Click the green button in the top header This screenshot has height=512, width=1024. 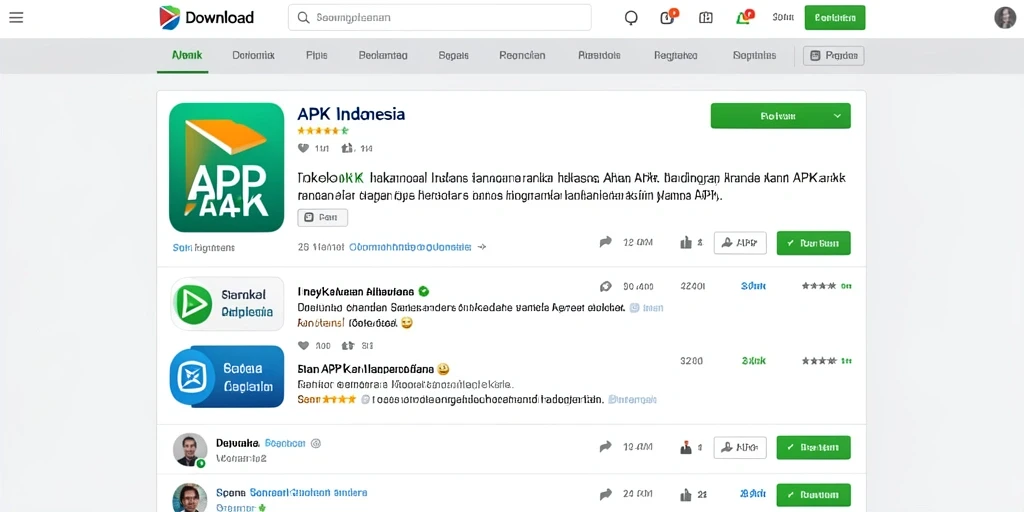pyautogui.click(x=835, y=18)
